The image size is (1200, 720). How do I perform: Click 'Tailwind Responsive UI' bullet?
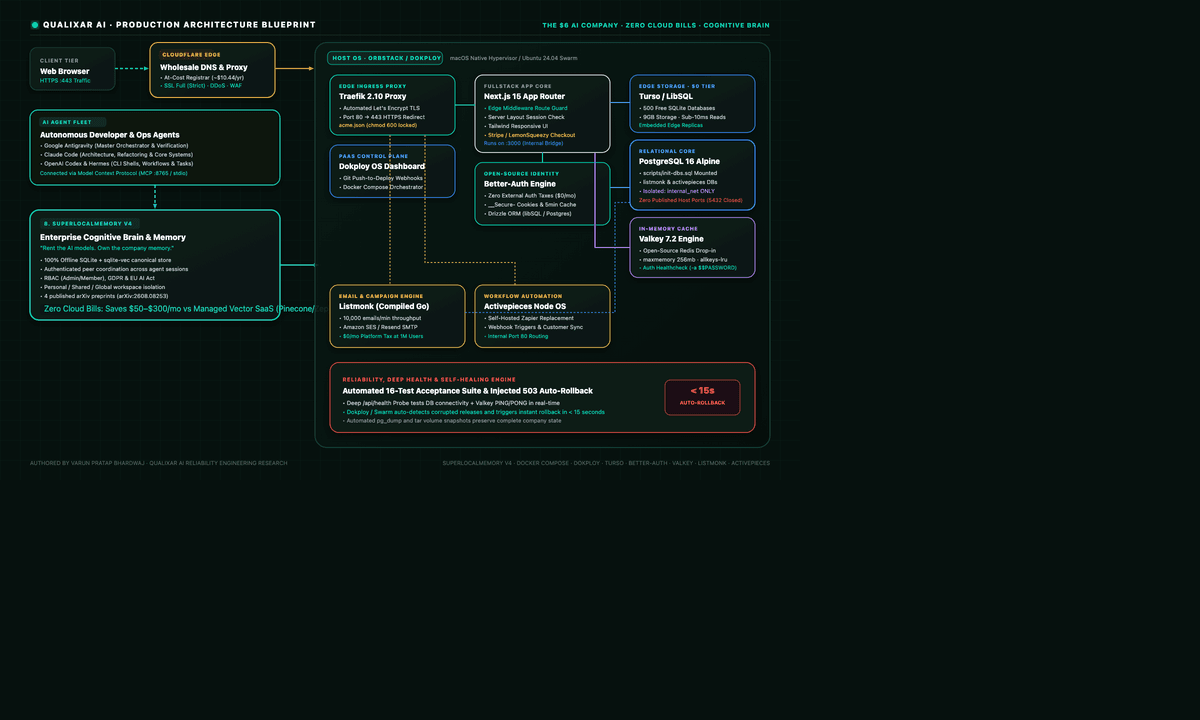[518, 126]
